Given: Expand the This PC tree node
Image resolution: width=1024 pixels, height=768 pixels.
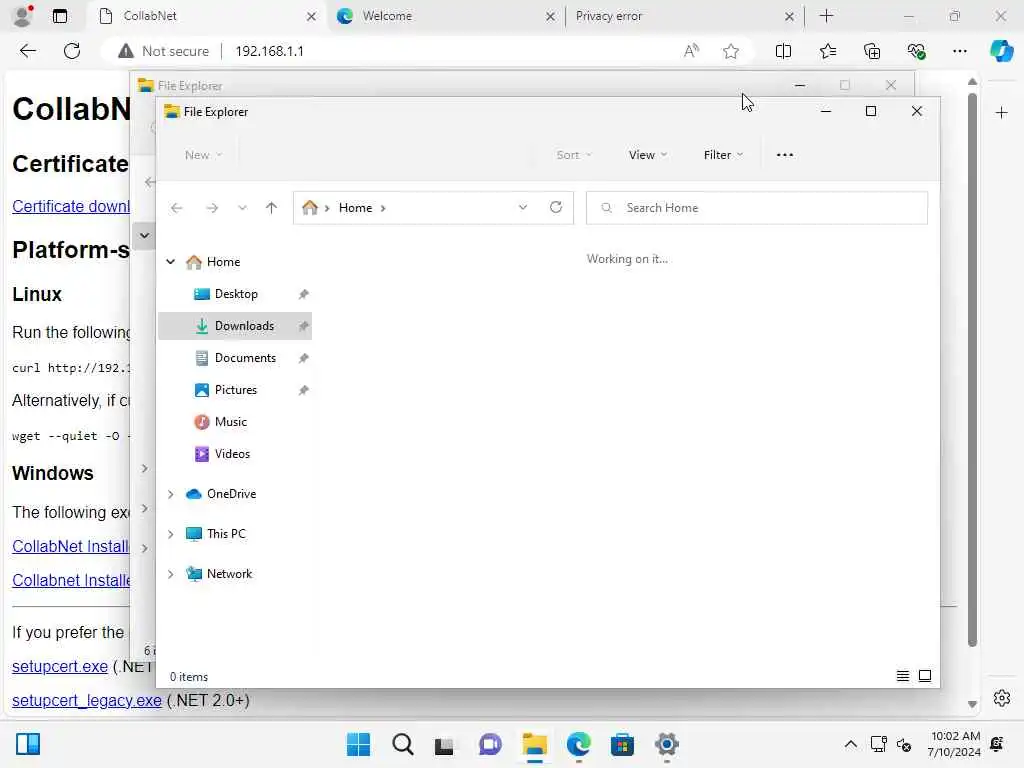Looking at the screenshot, I should coord(170,534).
